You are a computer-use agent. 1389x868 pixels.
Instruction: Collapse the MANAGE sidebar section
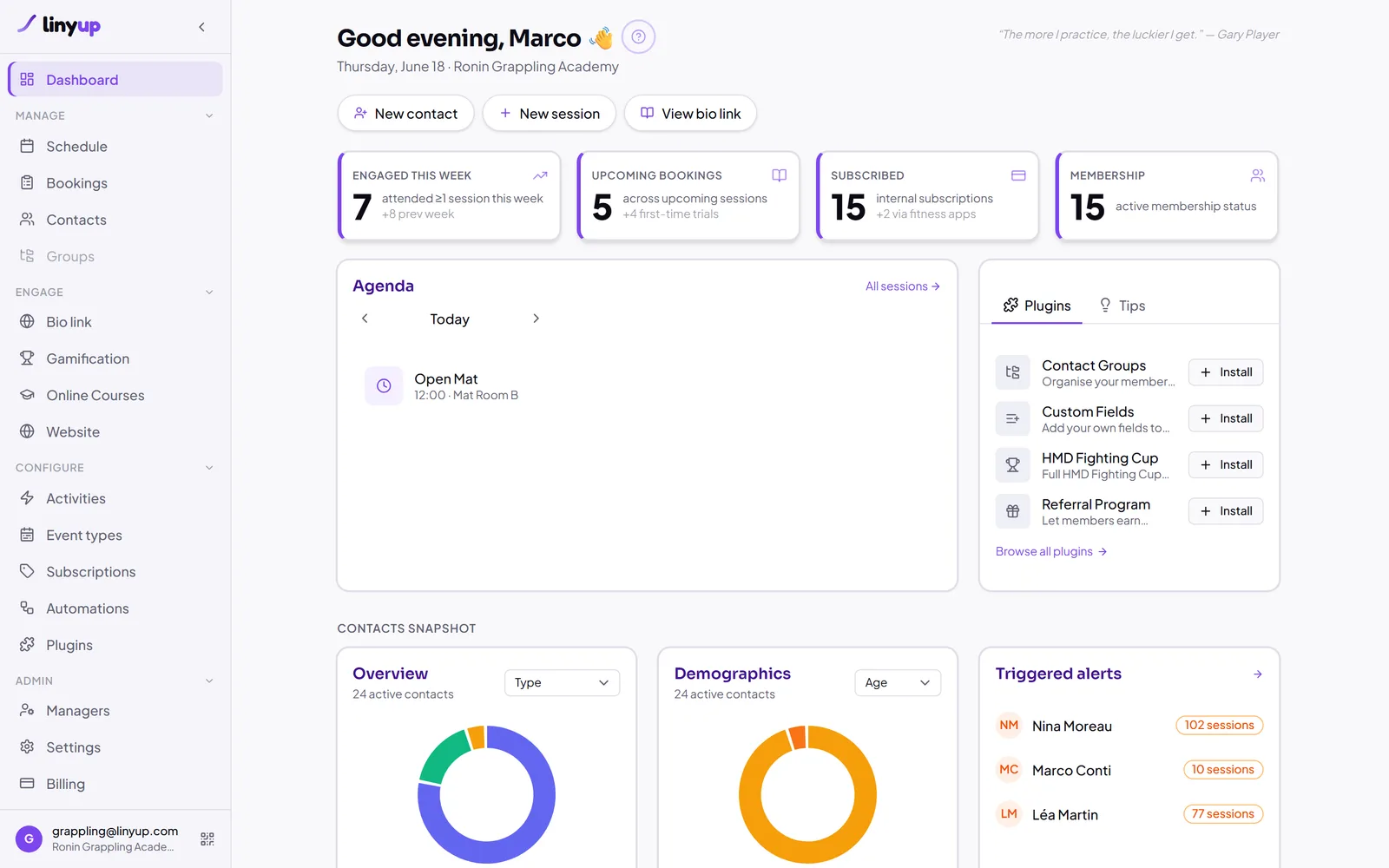pyautogui.click(x=209, y=115)
